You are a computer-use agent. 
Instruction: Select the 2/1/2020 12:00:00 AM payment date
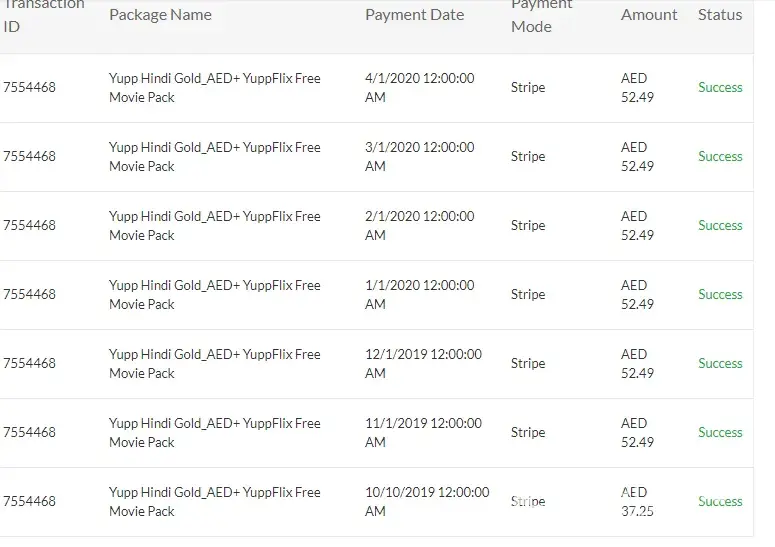point(420,226)
